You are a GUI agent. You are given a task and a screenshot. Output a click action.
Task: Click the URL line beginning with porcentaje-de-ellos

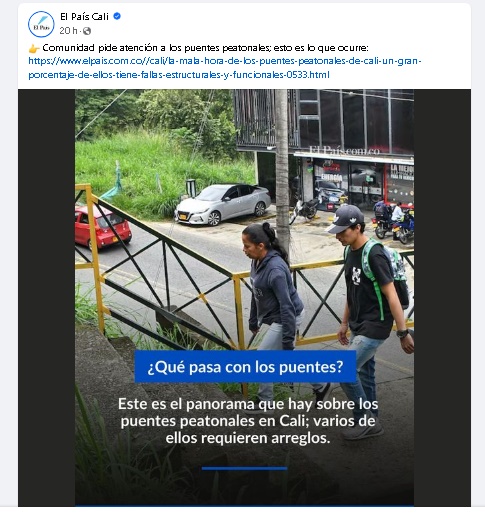[179, 75]
